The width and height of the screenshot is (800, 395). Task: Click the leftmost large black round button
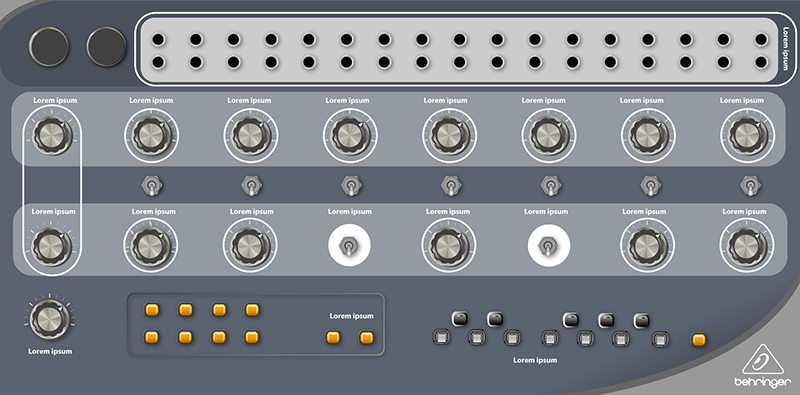(x=48, y=46)
